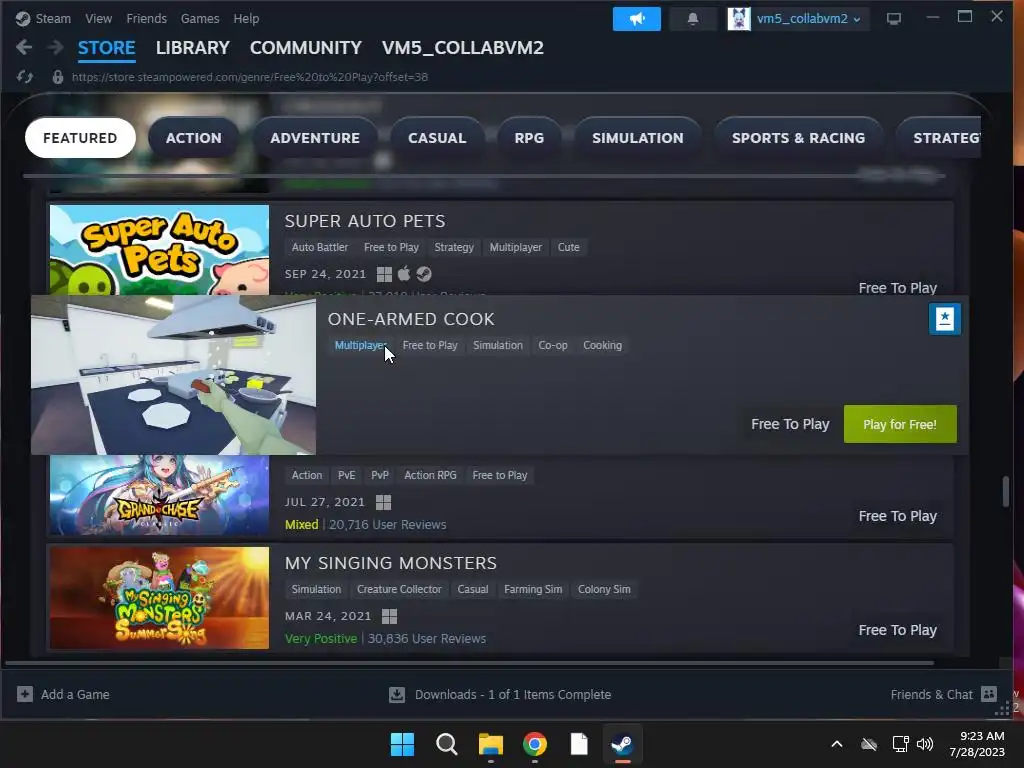Click the Steam logo icon in menu bar
This screenshot has height=768, width=1024.
tap(23, 18)
